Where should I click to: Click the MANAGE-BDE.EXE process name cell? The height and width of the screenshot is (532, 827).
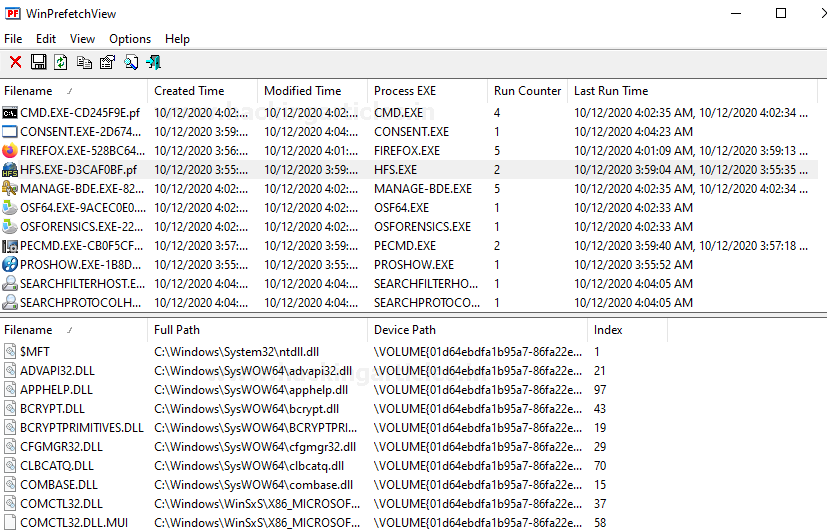tap(423, 189)
